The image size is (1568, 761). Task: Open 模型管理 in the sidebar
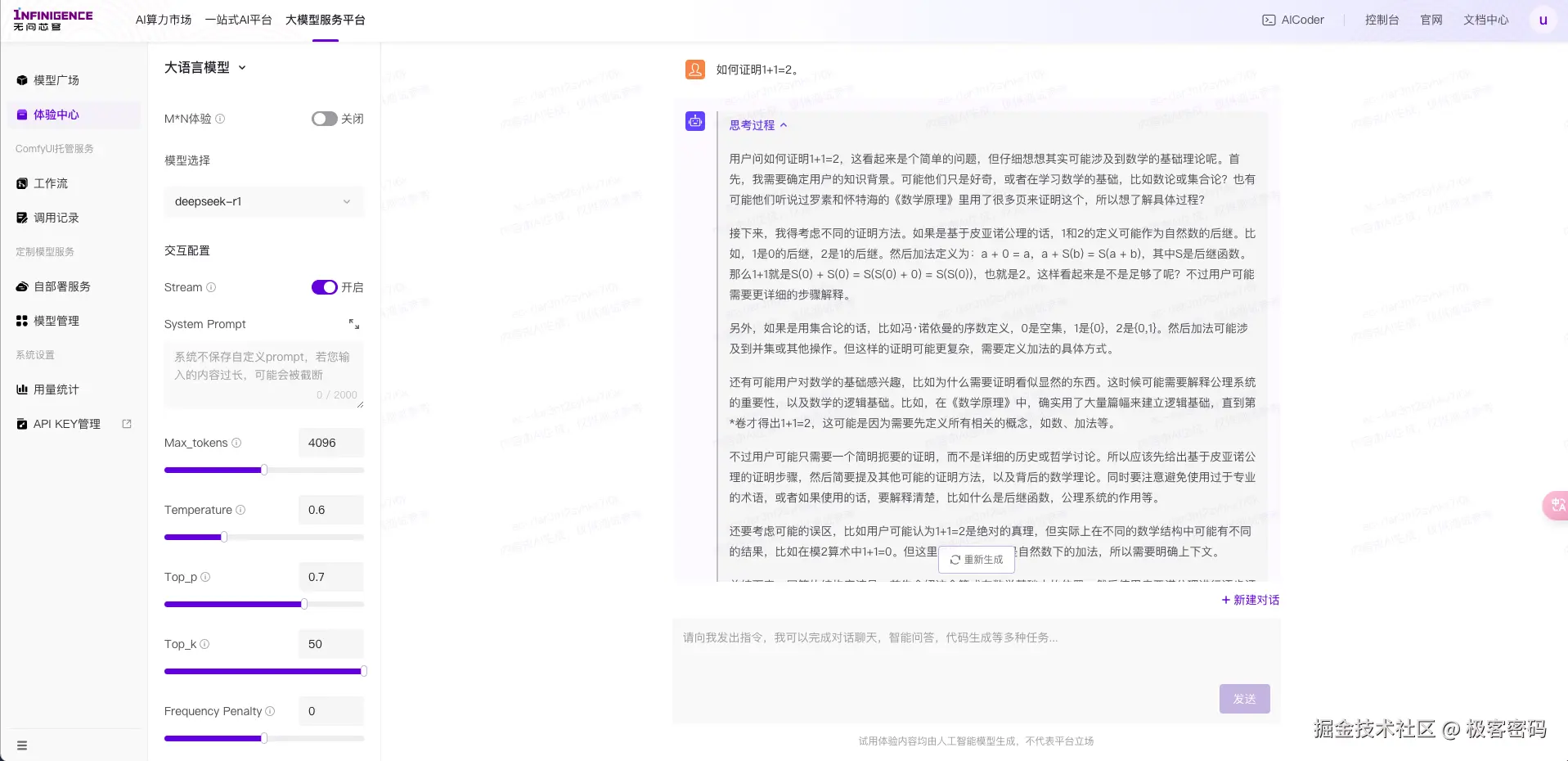point(55,321)
